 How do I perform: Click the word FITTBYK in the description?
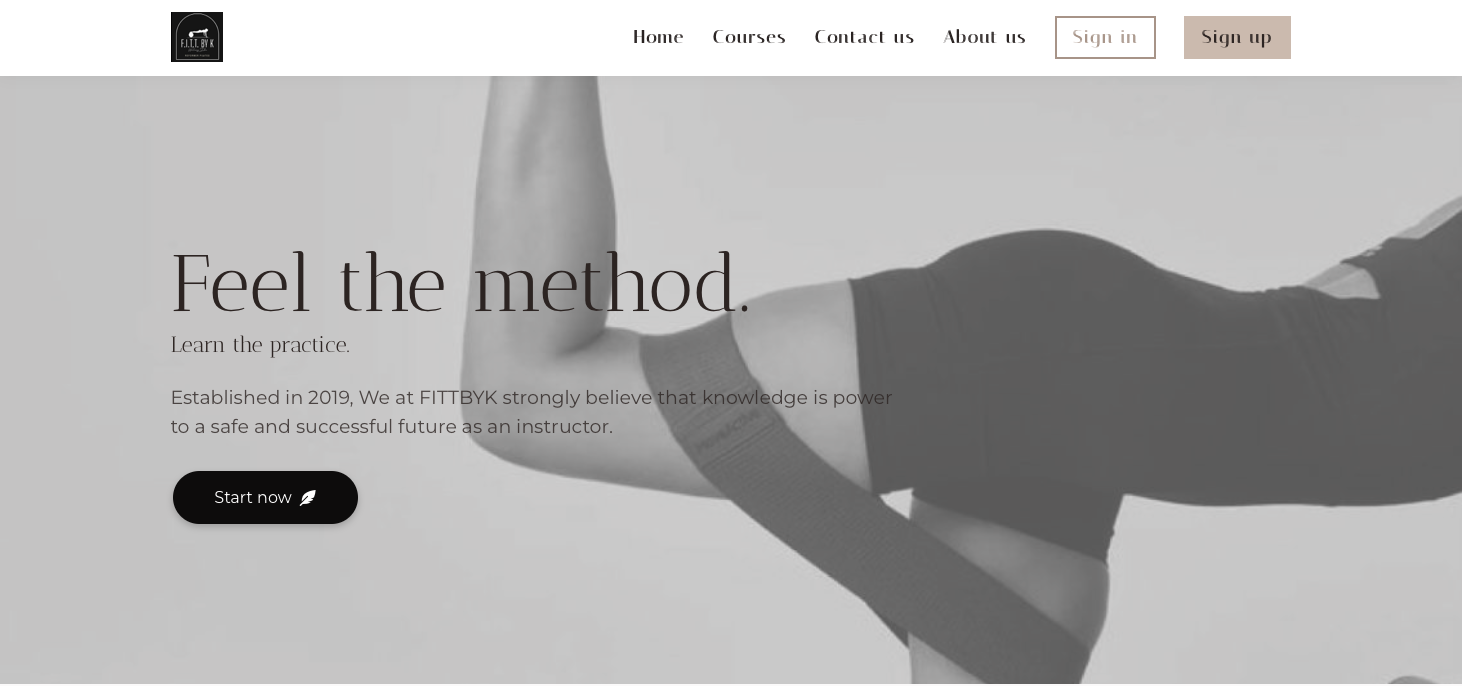(458, 398)
